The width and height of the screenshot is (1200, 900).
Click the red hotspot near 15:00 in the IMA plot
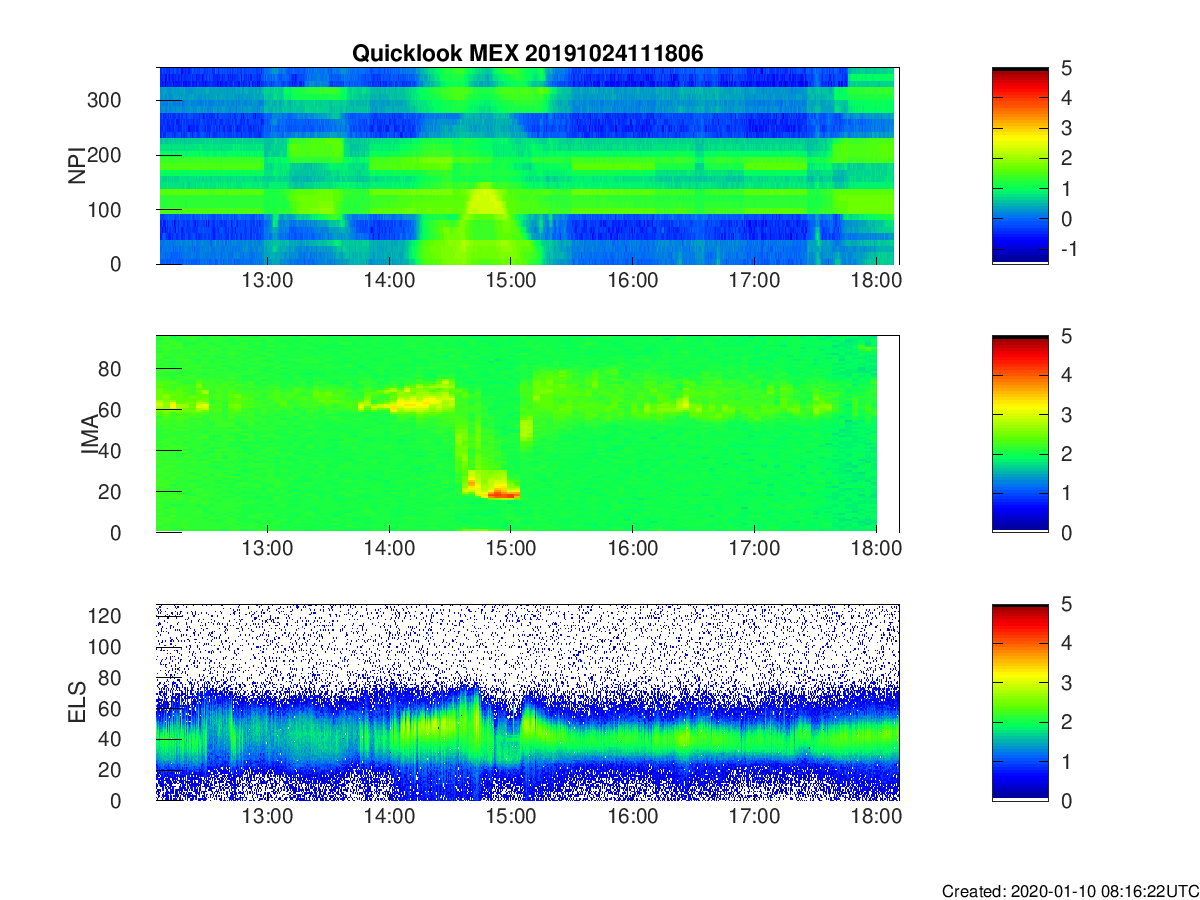tap(501, 493)
